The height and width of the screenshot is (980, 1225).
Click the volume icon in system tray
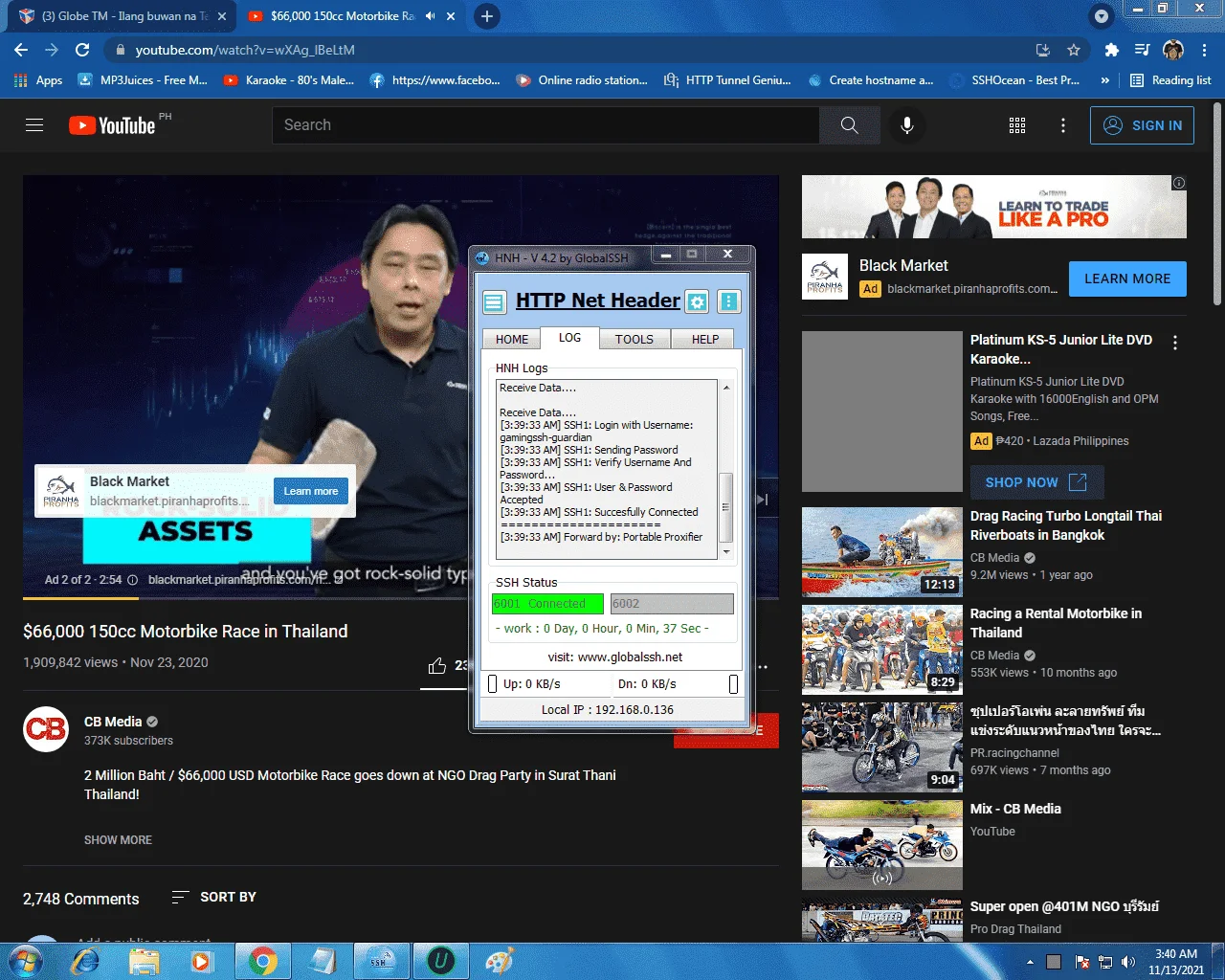pos(1128,962)
